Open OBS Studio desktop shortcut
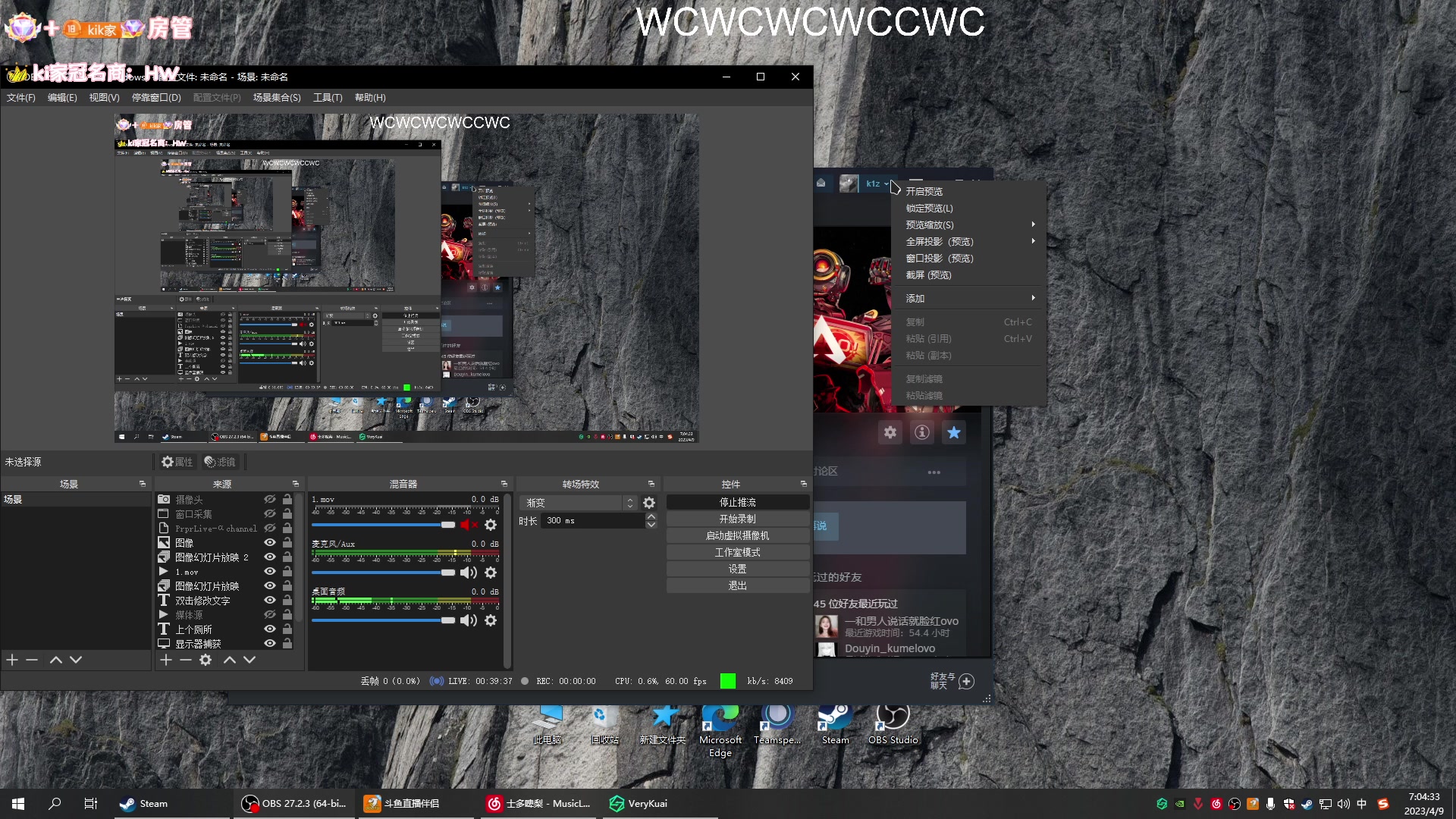This screenshot has height=819, width=1456. [x=893, y=725]
